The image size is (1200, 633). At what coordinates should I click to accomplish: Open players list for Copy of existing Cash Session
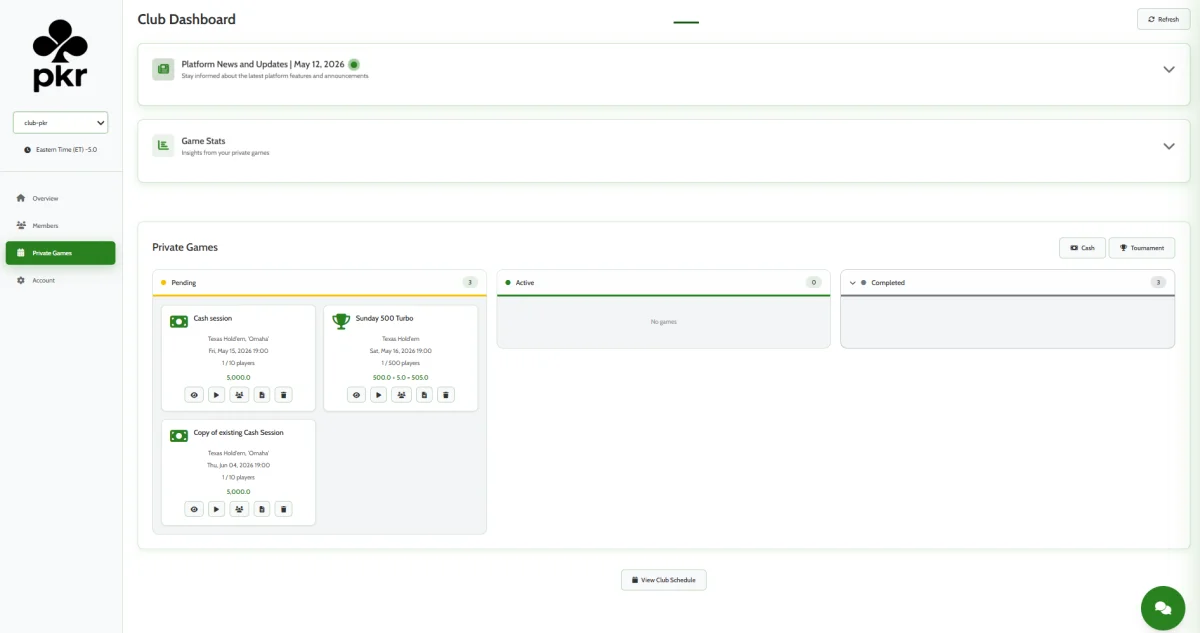[x=239, y=509]
